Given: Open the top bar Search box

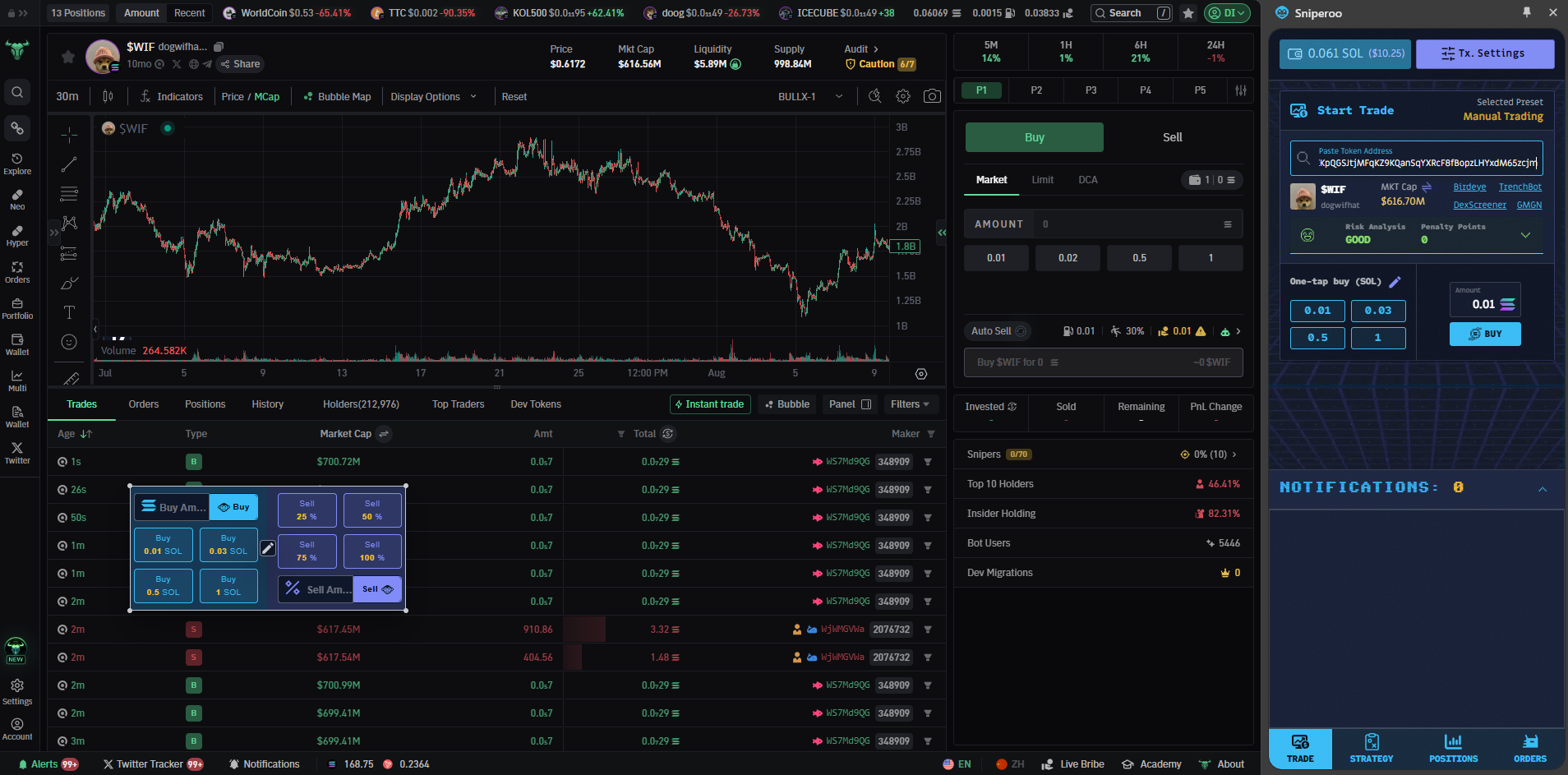Looking at the screenshot, I should pyautogui.click(x=1132, y=13).
